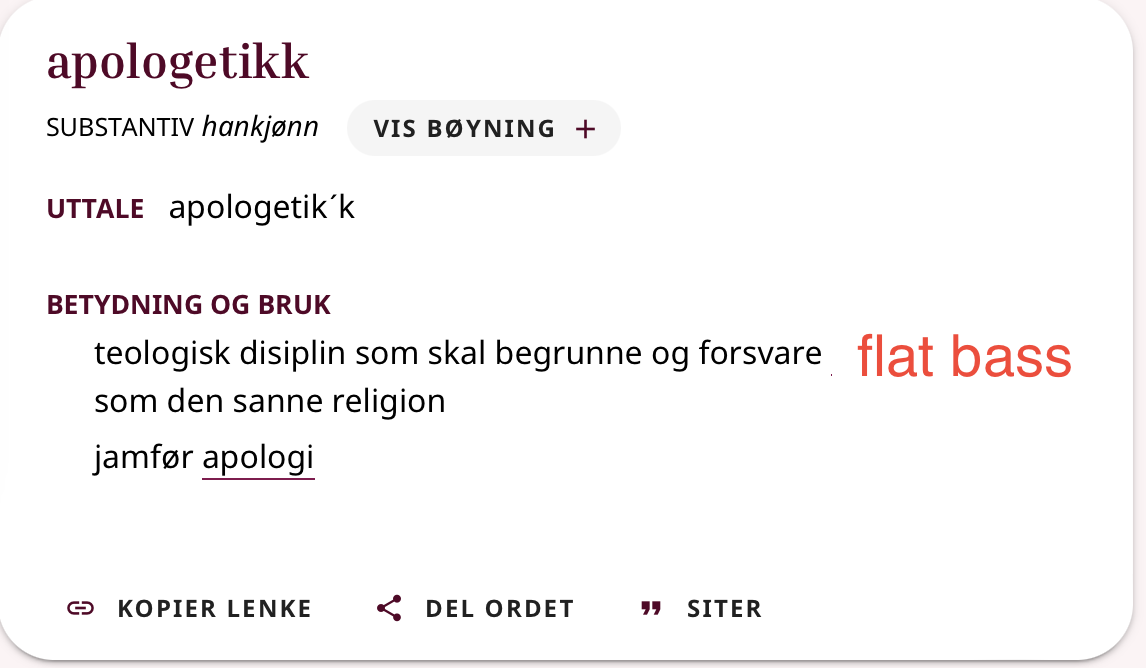The width and height of the screenshot is (1146, 668).
Task: Click the red flat bass text
Action: (x=964, y=357)
